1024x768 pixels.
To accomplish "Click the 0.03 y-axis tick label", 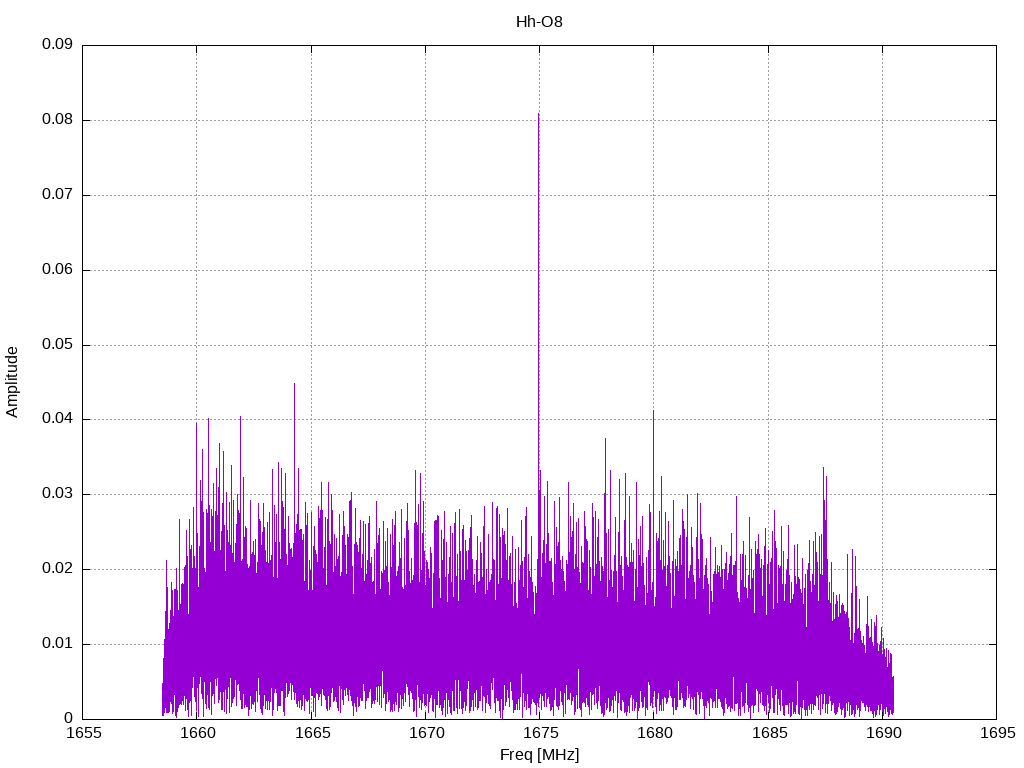I will pyautogui.click(x=56, y=494).
